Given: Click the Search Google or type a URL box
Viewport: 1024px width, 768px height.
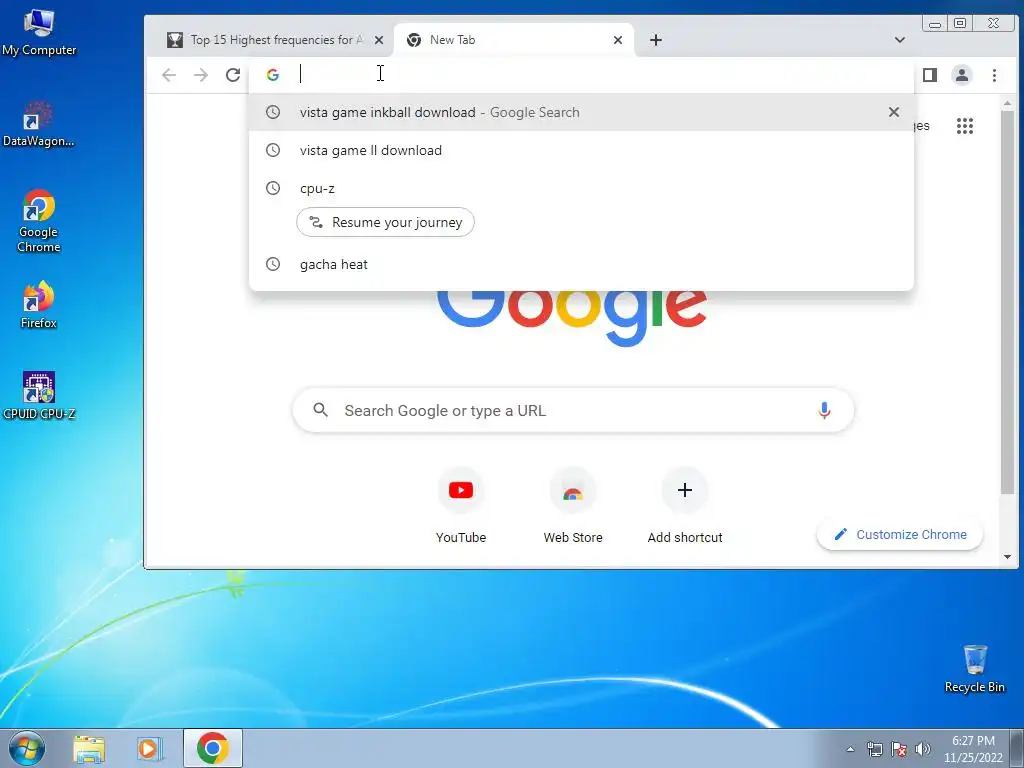Looking at the screenshot, I should pos(573,411).
